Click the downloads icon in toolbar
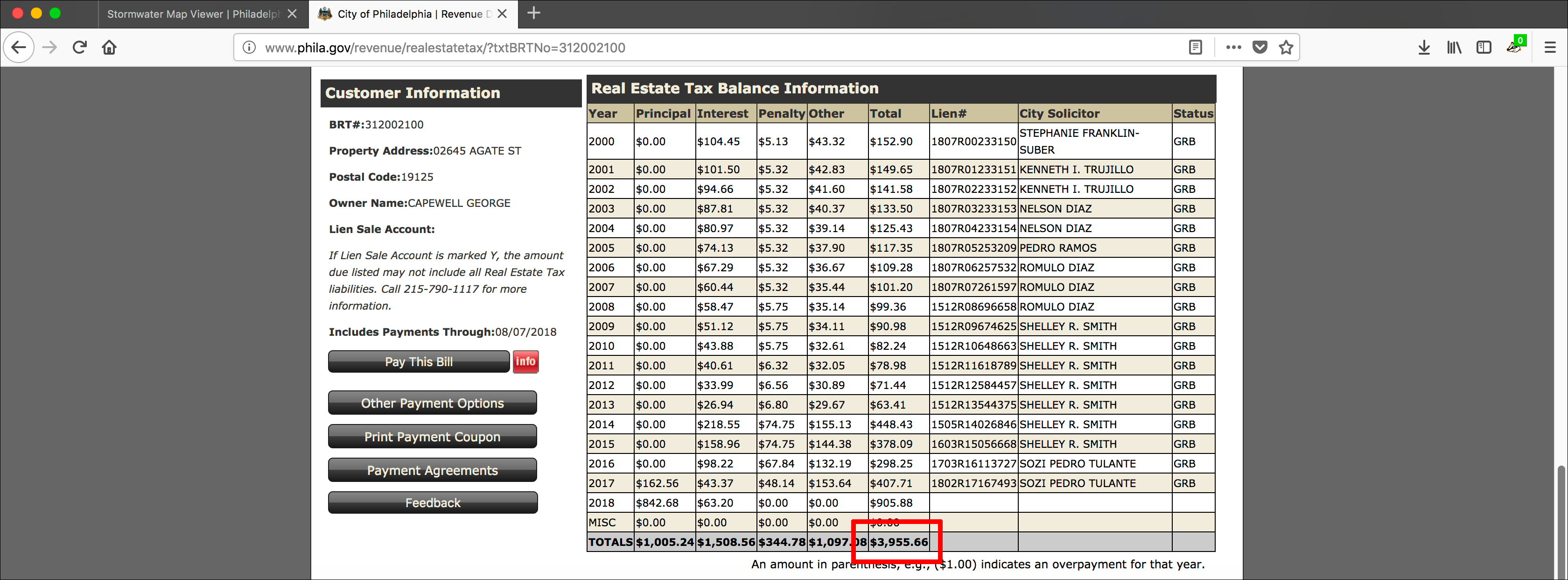The width and height of the screenshot is (1568, 580). (x=1423, y=47)
